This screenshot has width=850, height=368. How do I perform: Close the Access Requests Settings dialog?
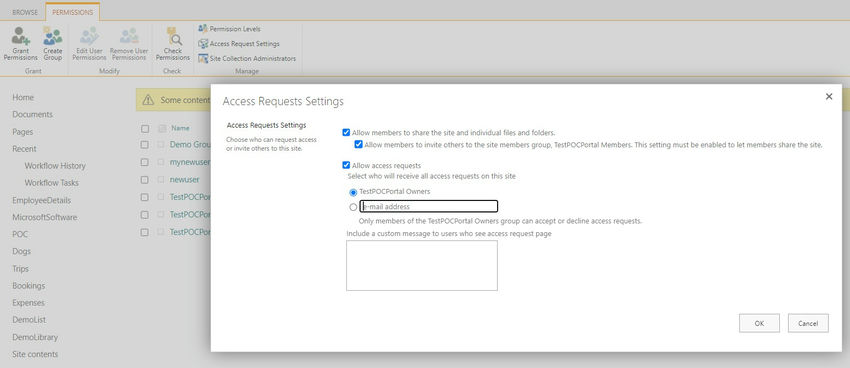pos(828,96)
